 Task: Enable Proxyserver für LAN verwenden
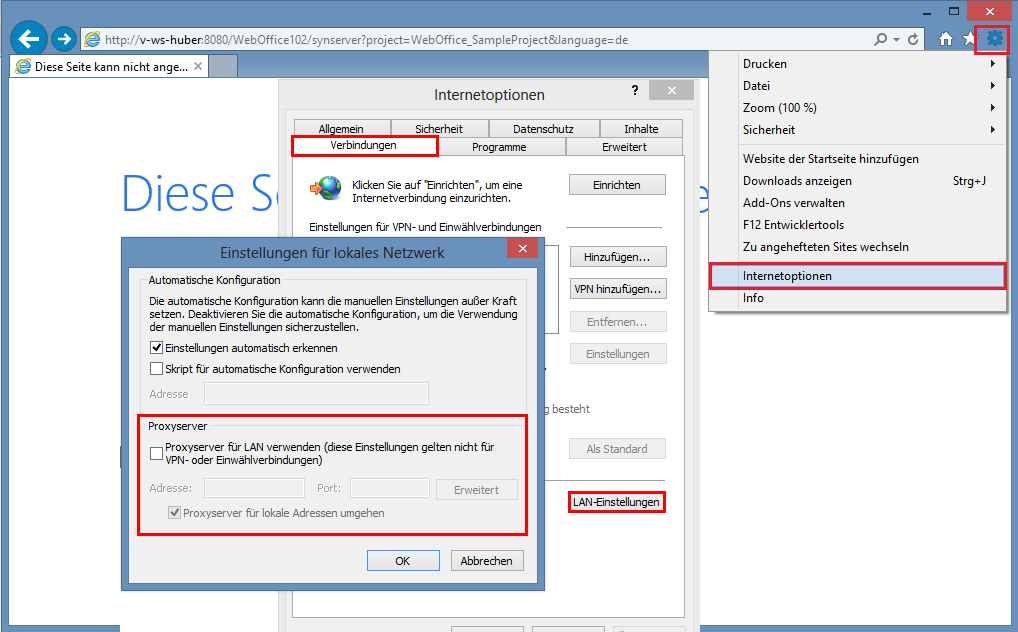(x=156, y=453)
